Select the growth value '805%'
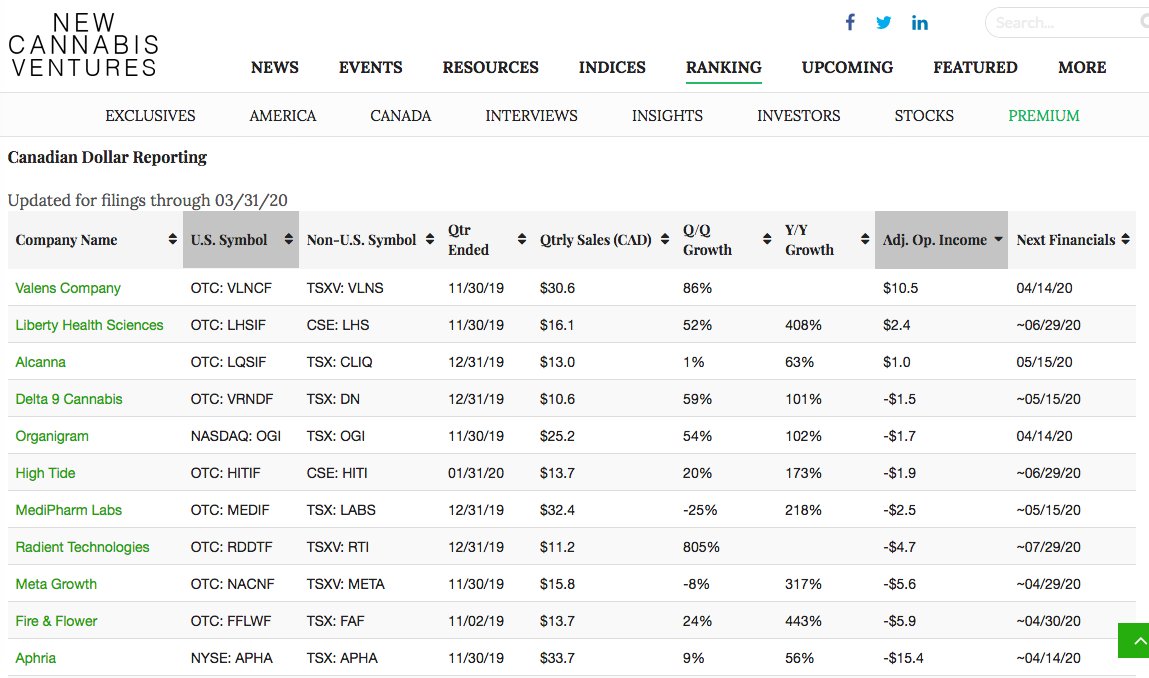The width and height of the screenshot is (1149, 678). pyautogui.click(x=701, y=547)
